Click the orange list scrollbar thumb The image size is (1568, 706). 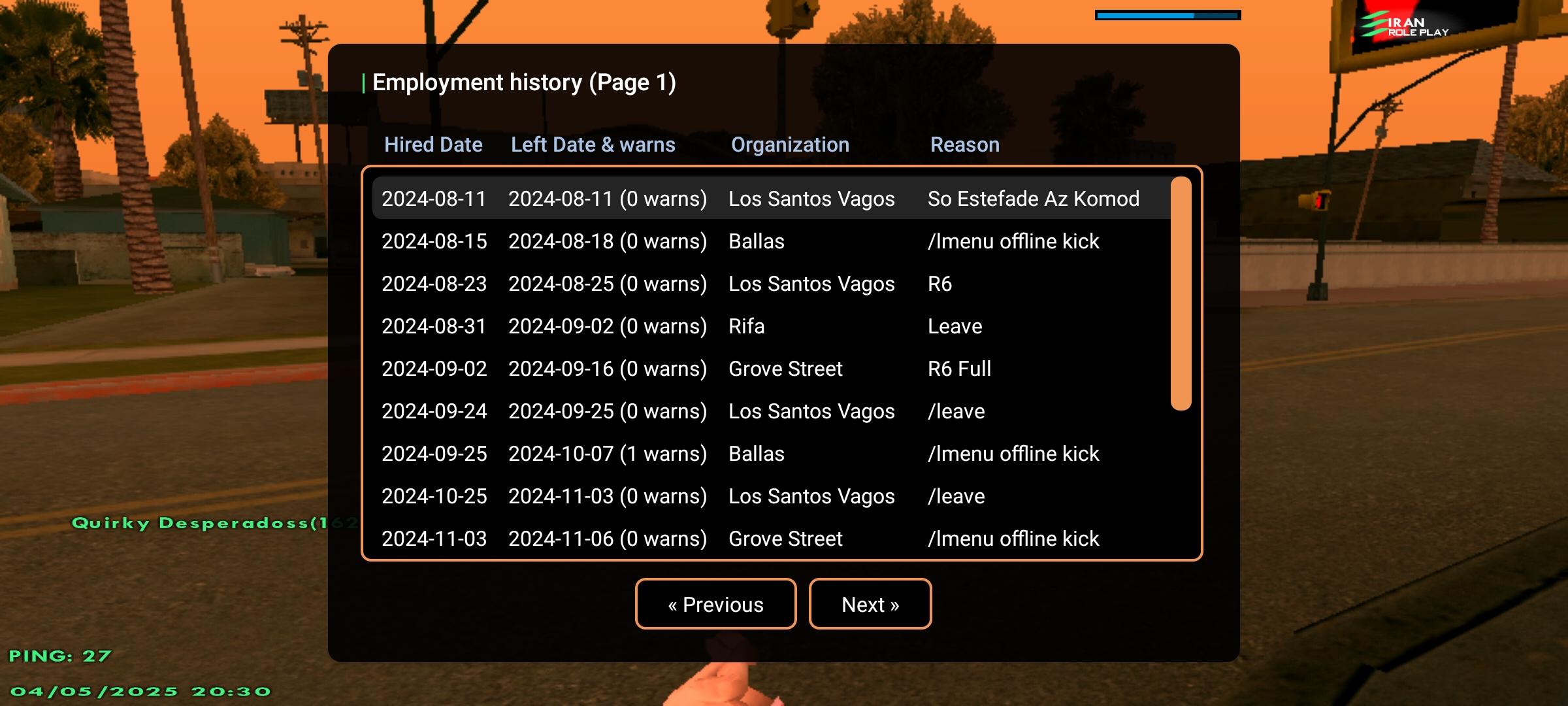(1181, 294)
